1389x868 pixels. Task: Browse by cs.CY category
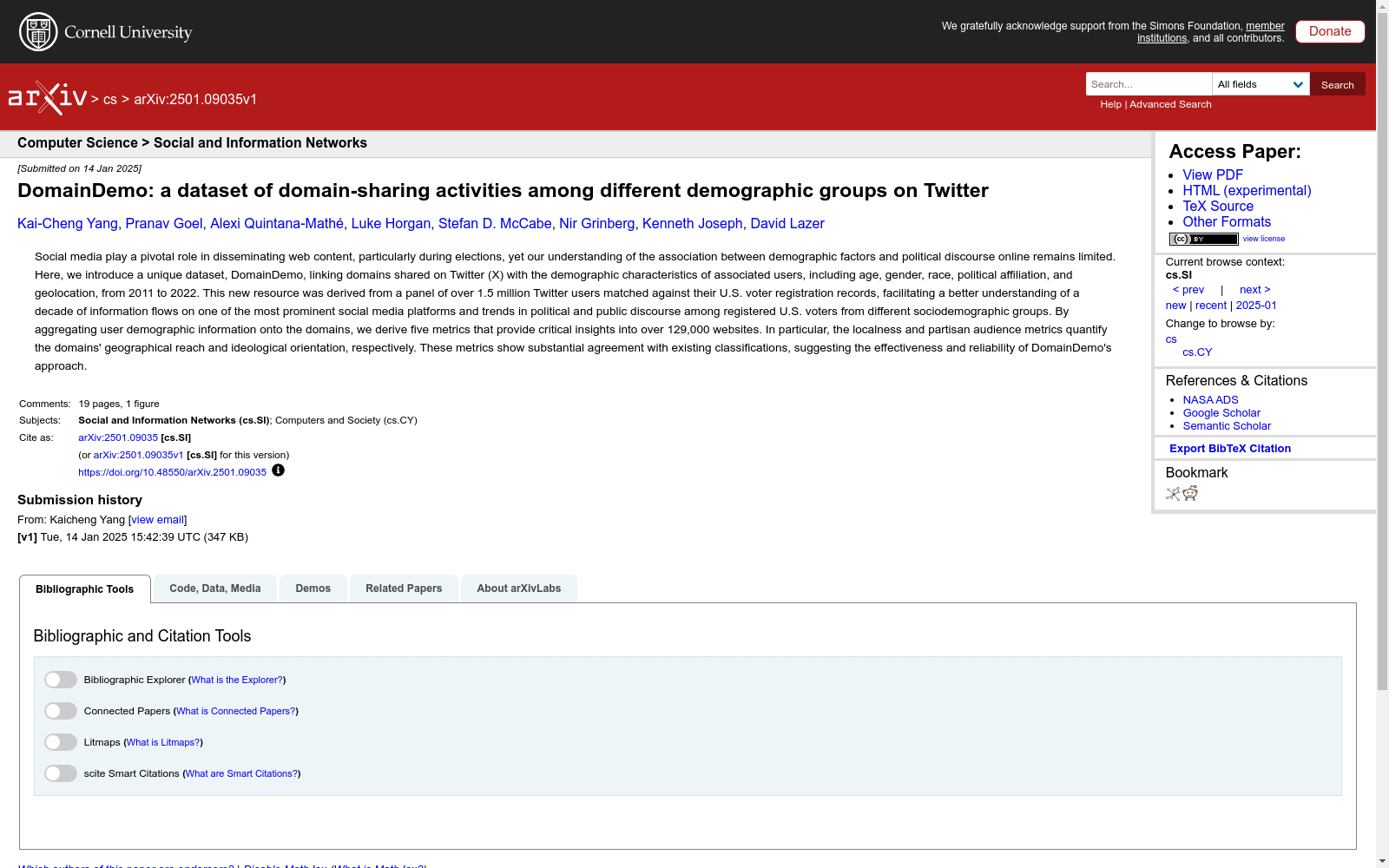click(1197, 352)
